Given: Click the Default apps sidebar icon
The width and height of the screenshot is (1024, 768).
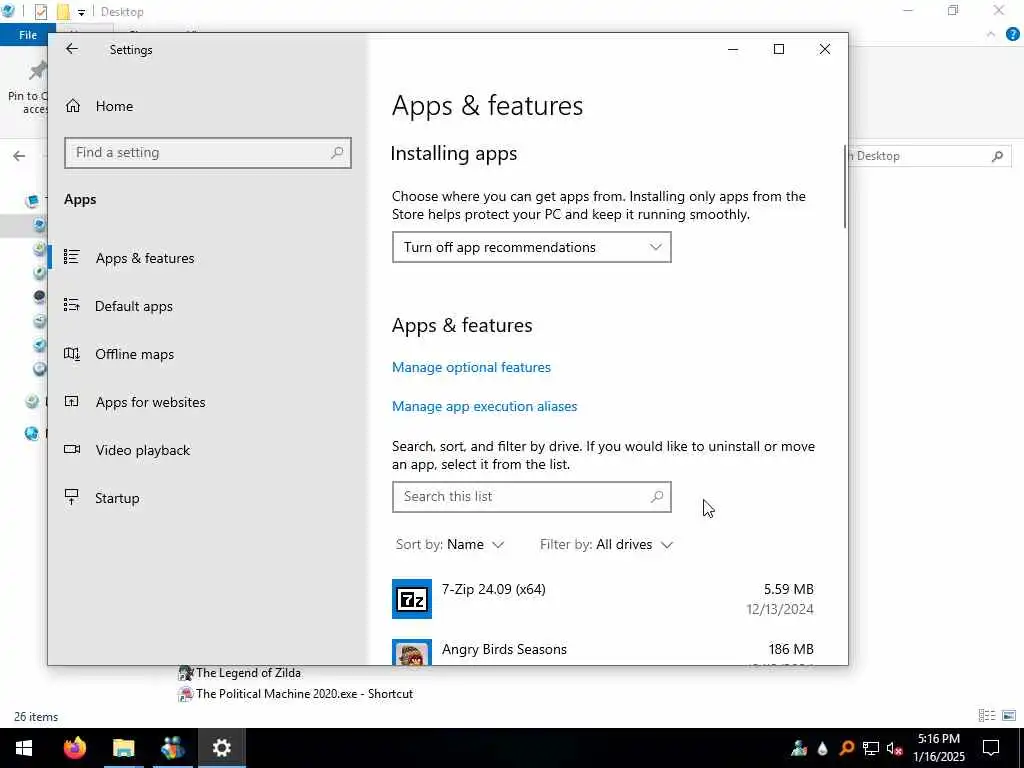Looking at the screenshot, I should [x=72, y=305].
